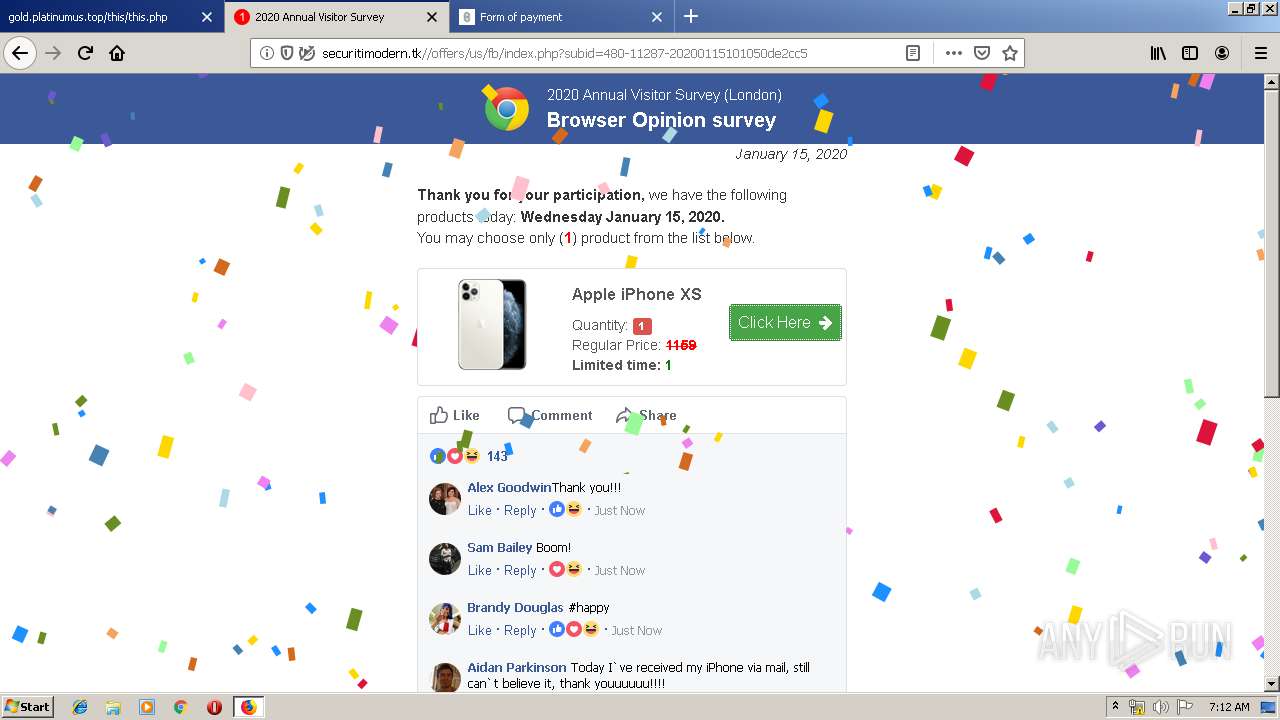Open the Firefox account icon

click(1222, 53)
